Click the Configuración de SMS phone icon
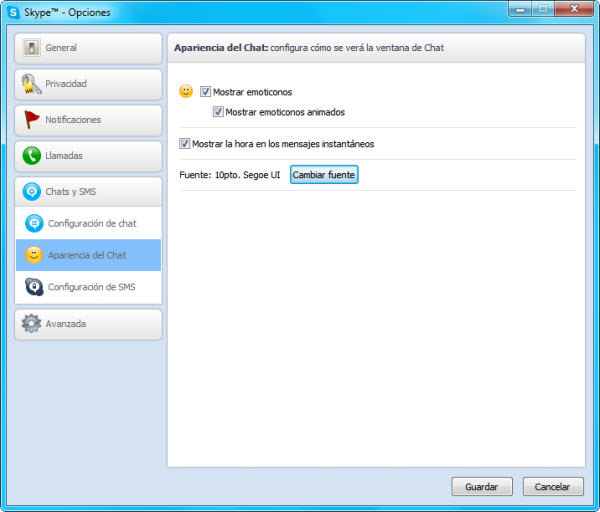Screen dimensions: 600x512 point(34,287)
